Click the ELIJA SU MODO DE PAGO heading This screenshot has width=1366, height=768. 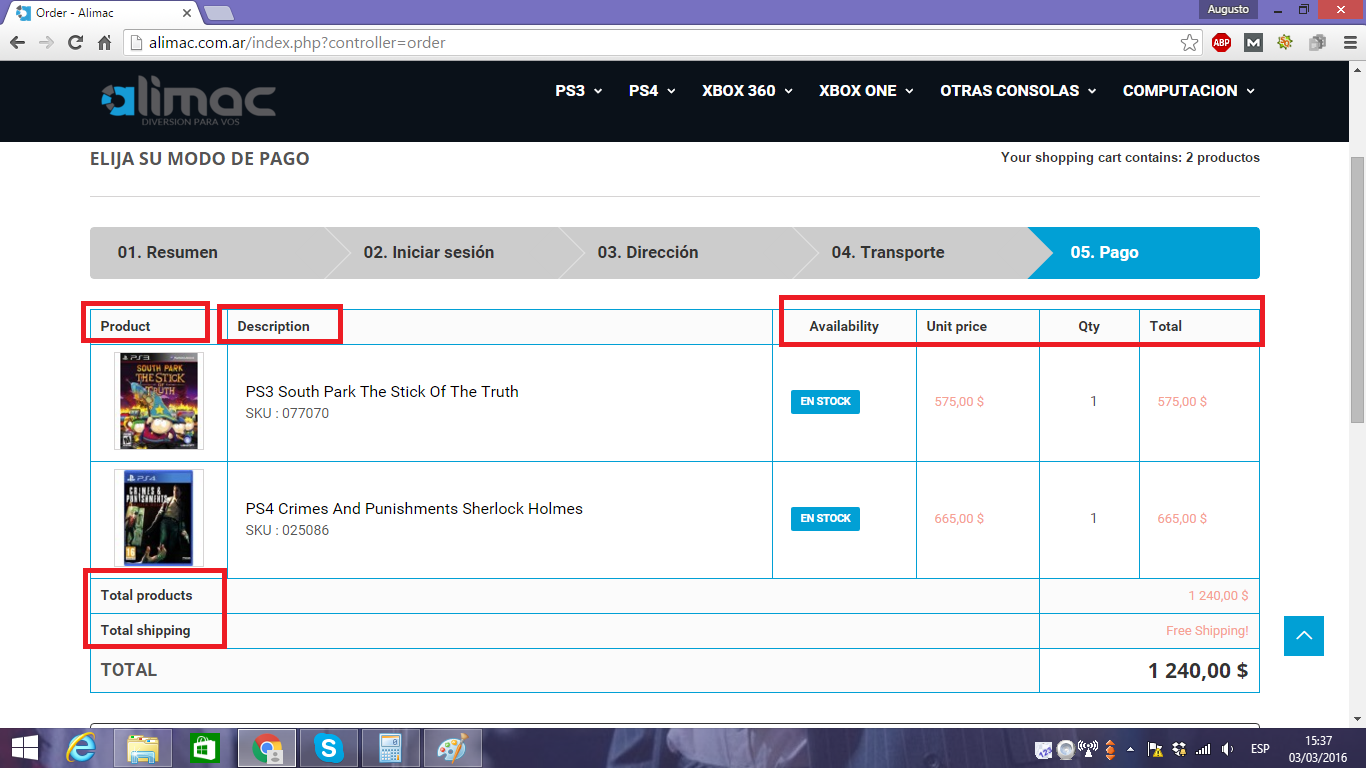click(200, 158)
